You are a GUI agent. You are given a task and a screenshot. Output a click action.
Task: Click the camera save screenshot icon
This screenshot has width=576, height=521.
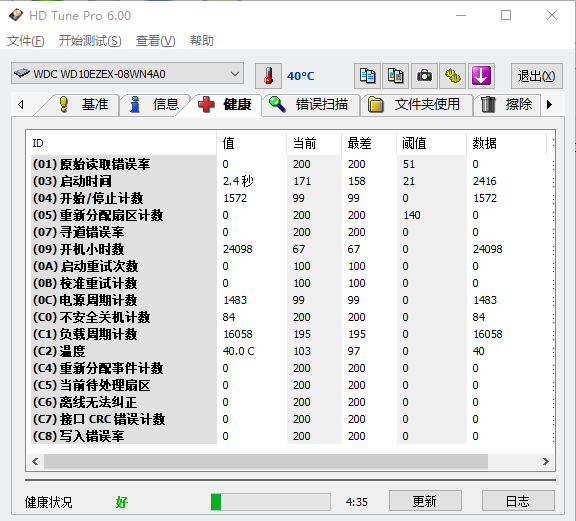[424, 76]
